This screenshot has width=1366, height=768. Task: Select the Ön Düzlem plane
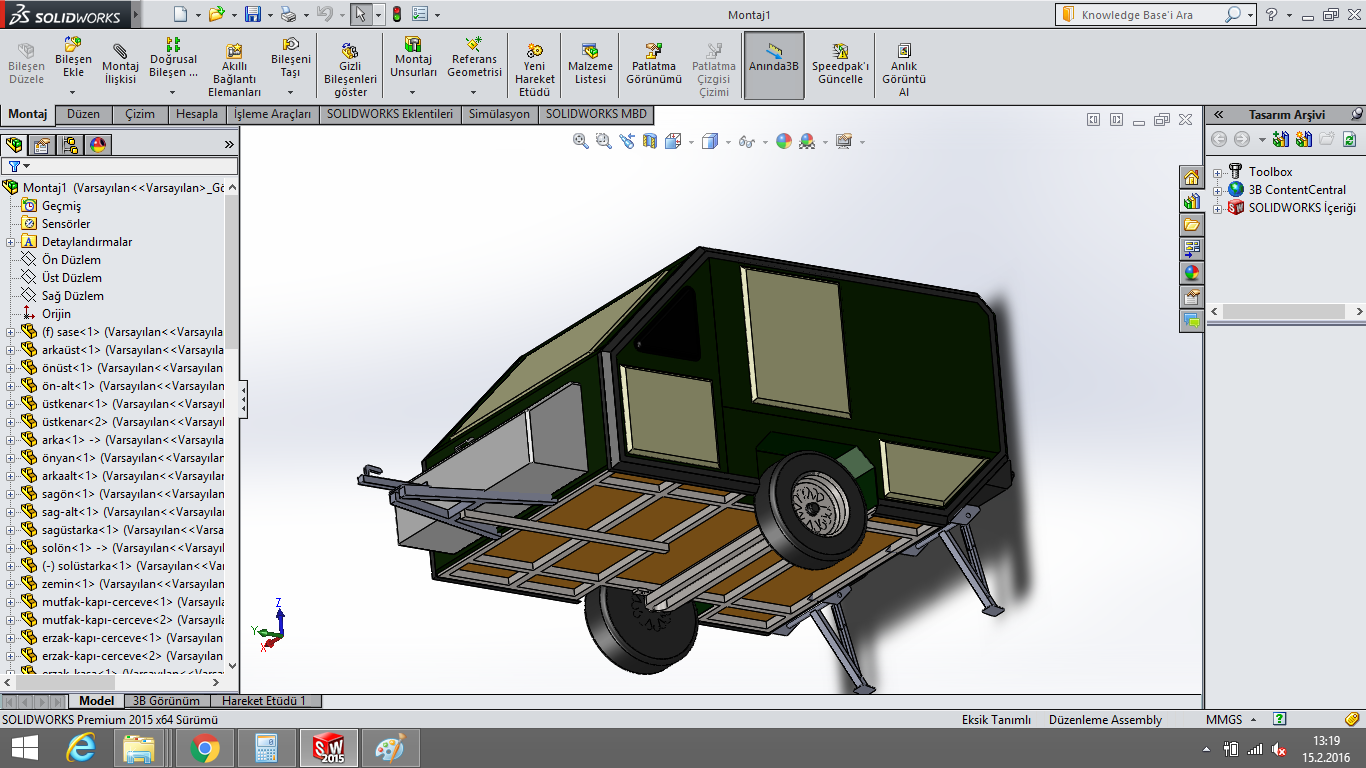pyautogui.click(x=71, y=260)
